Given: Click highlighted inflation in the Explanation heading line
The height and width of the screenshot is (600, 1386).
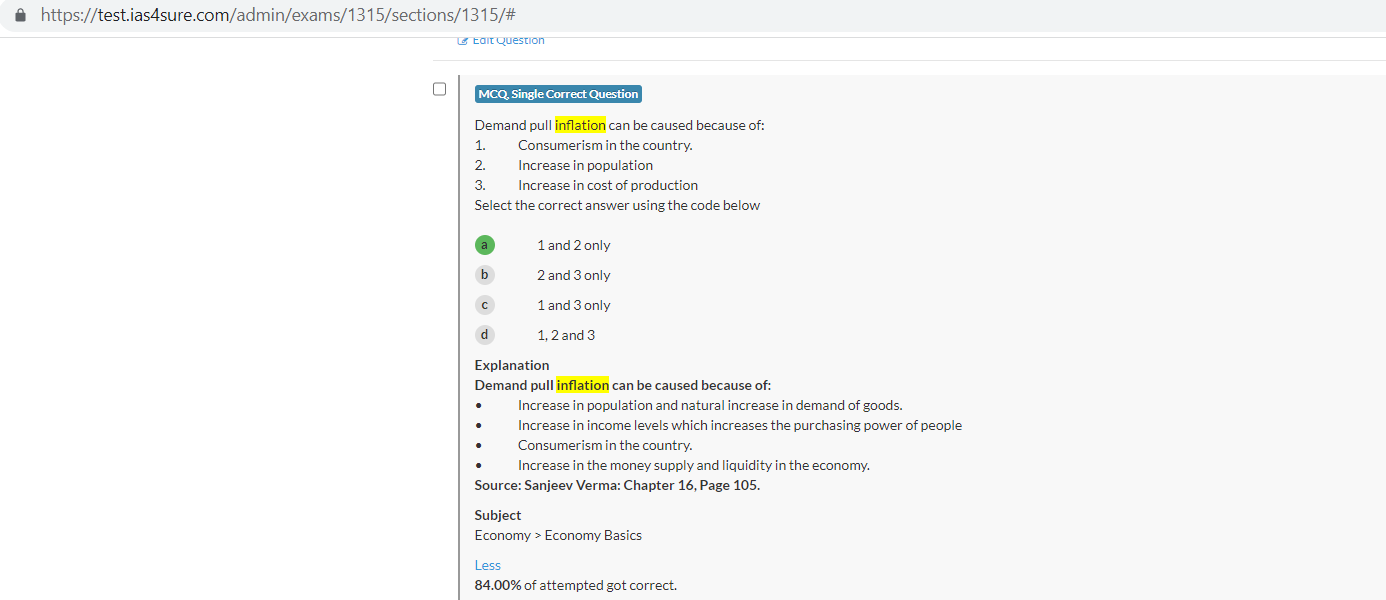Looking at the screenshot, I should click(582, 385).
